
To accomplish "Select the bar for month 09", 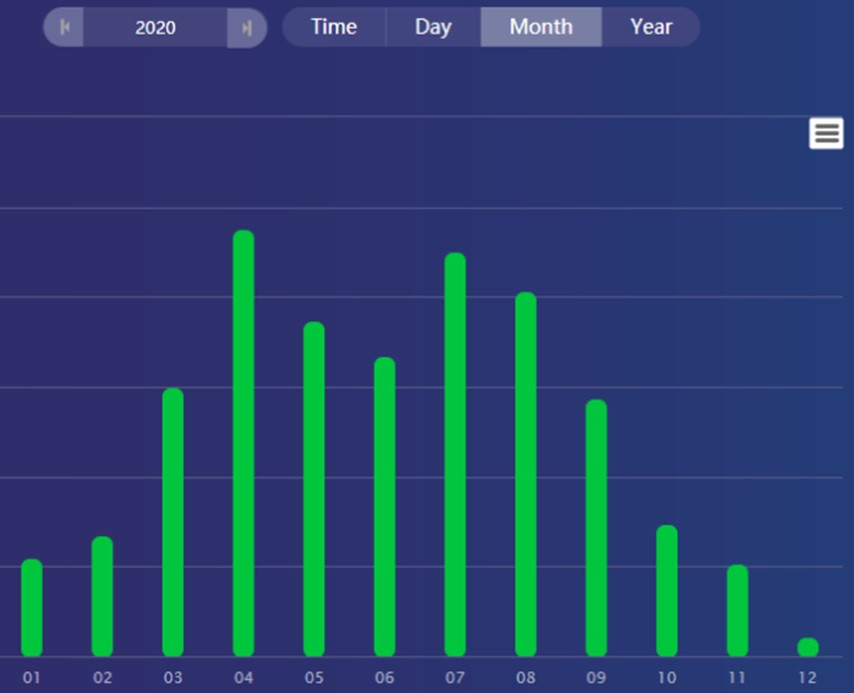I will point(596,528).
